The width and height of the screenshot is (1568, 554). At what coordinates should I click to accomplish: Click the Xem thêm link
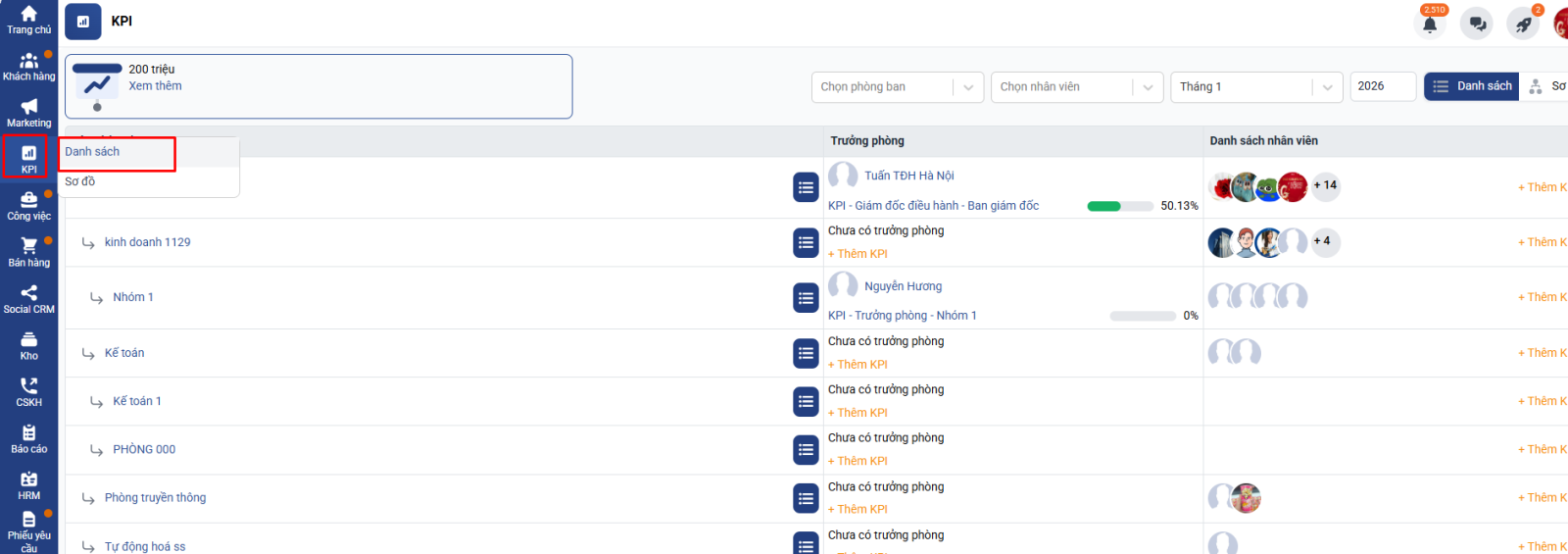click(155, 86)
